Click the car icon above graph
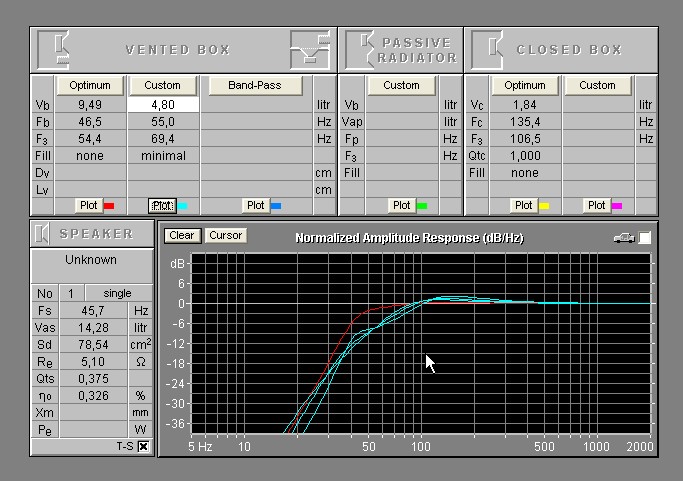Screen dimensions: 683x481 pyautogui.click(x=624, y=238)
